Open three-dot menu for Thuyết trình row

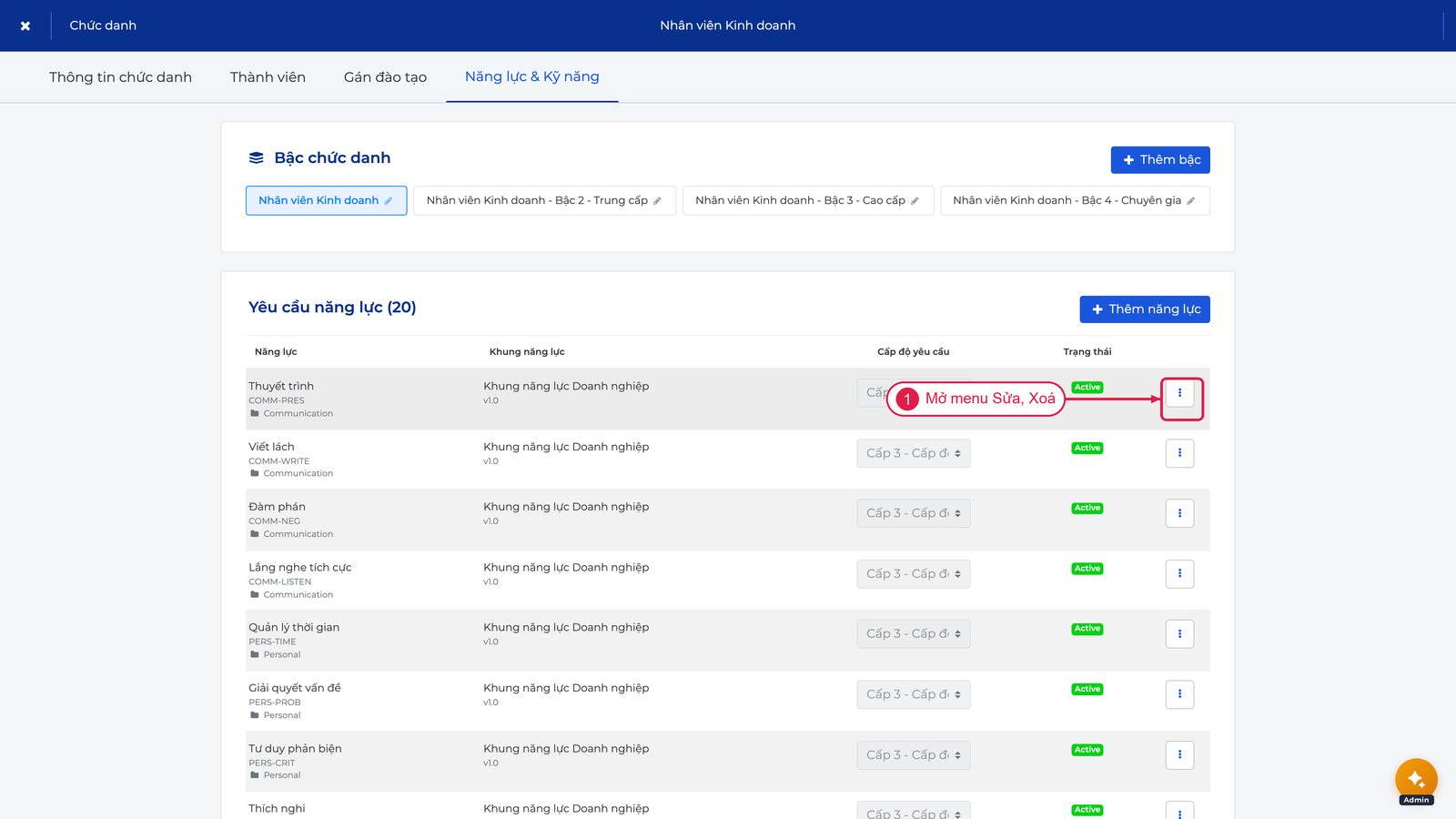[1179, 393]
